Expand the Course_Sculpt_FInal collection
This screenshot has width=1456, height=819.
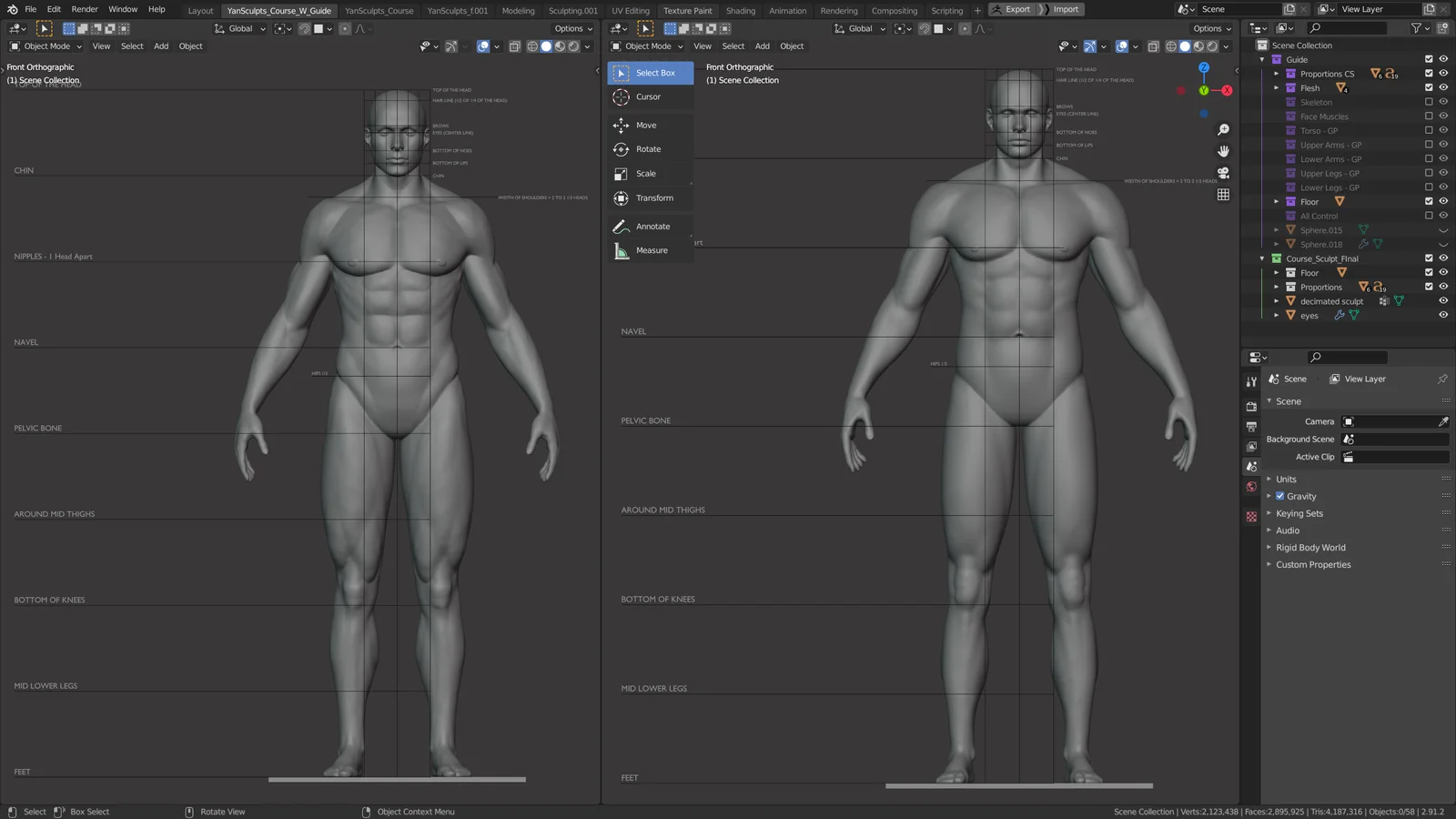[x=1261, y=258]
